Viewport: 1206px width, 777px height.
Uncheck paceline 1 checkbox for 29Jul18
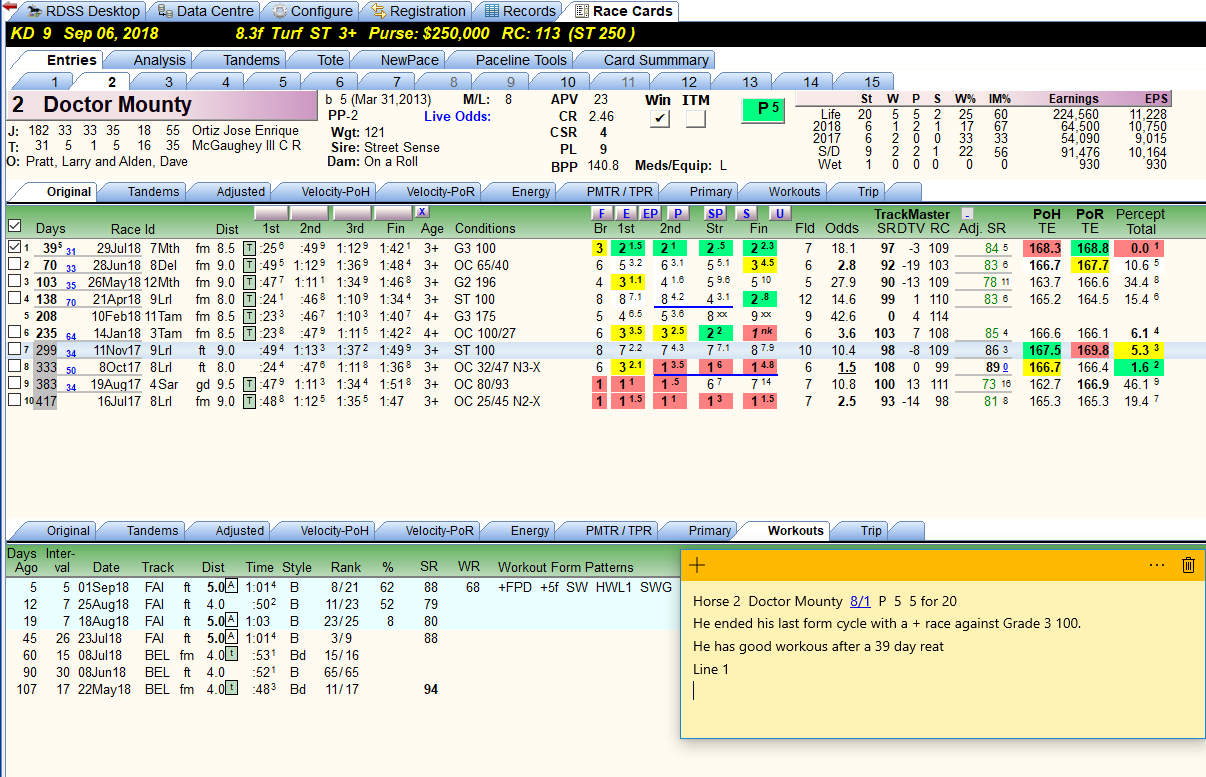click(x=14, y=248)
